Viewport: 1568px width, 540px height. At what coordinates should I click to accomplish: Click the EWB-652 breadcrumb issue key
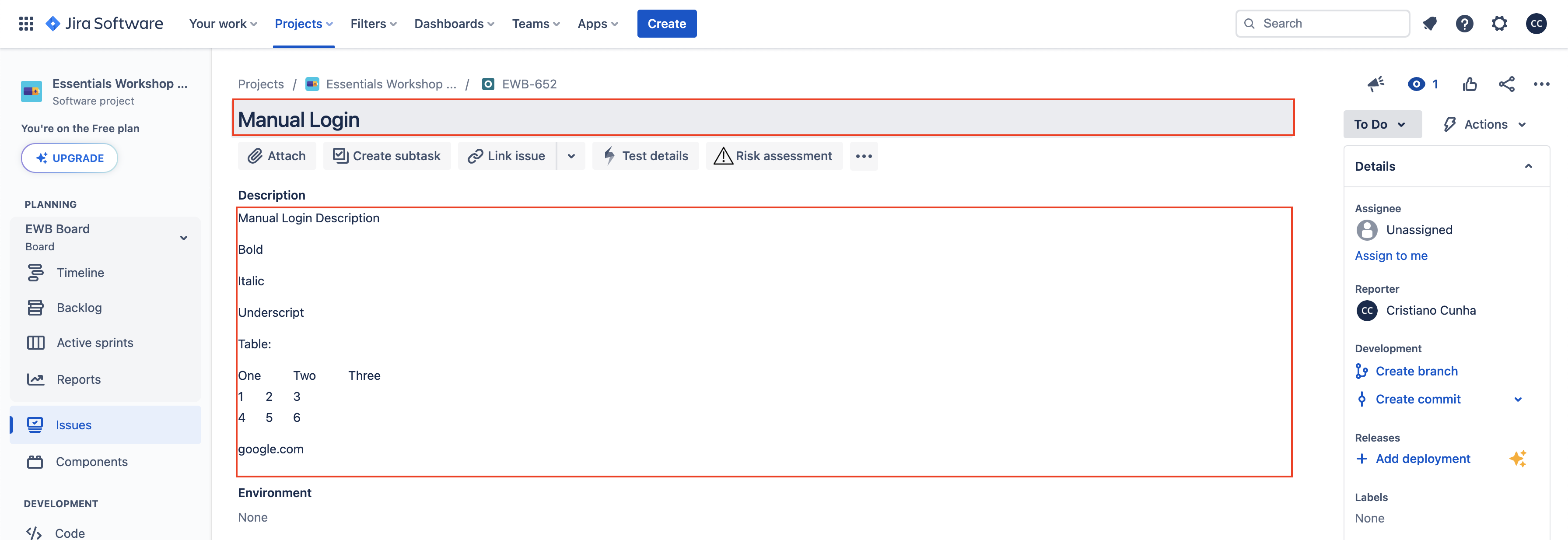[529, 84]
